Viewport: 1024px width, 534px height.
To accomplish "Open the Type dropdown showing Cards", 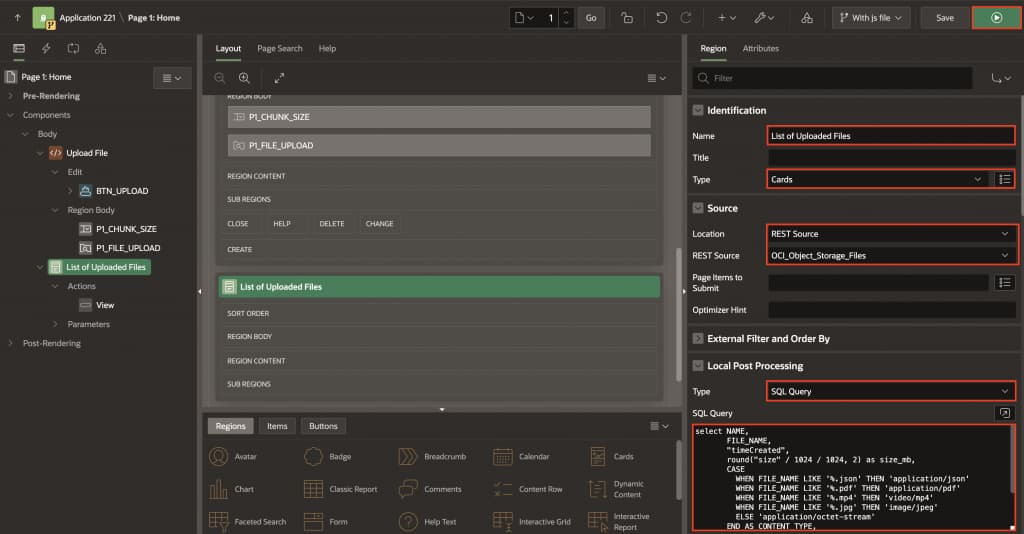I will point(876,179).
